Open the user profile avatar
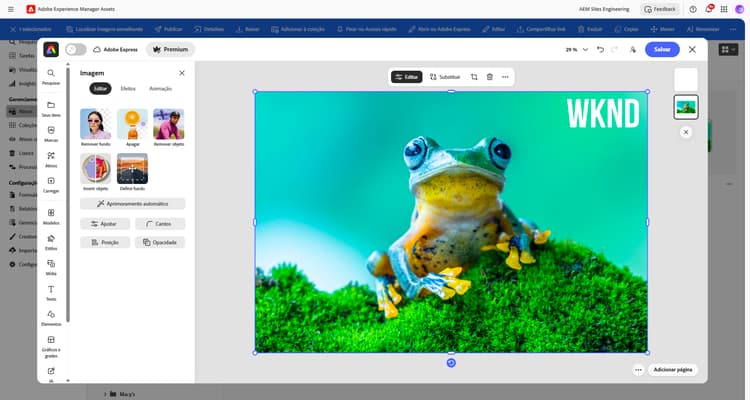Image resolution: width=750 pixels, height=400 pixels. pos(739,9)
